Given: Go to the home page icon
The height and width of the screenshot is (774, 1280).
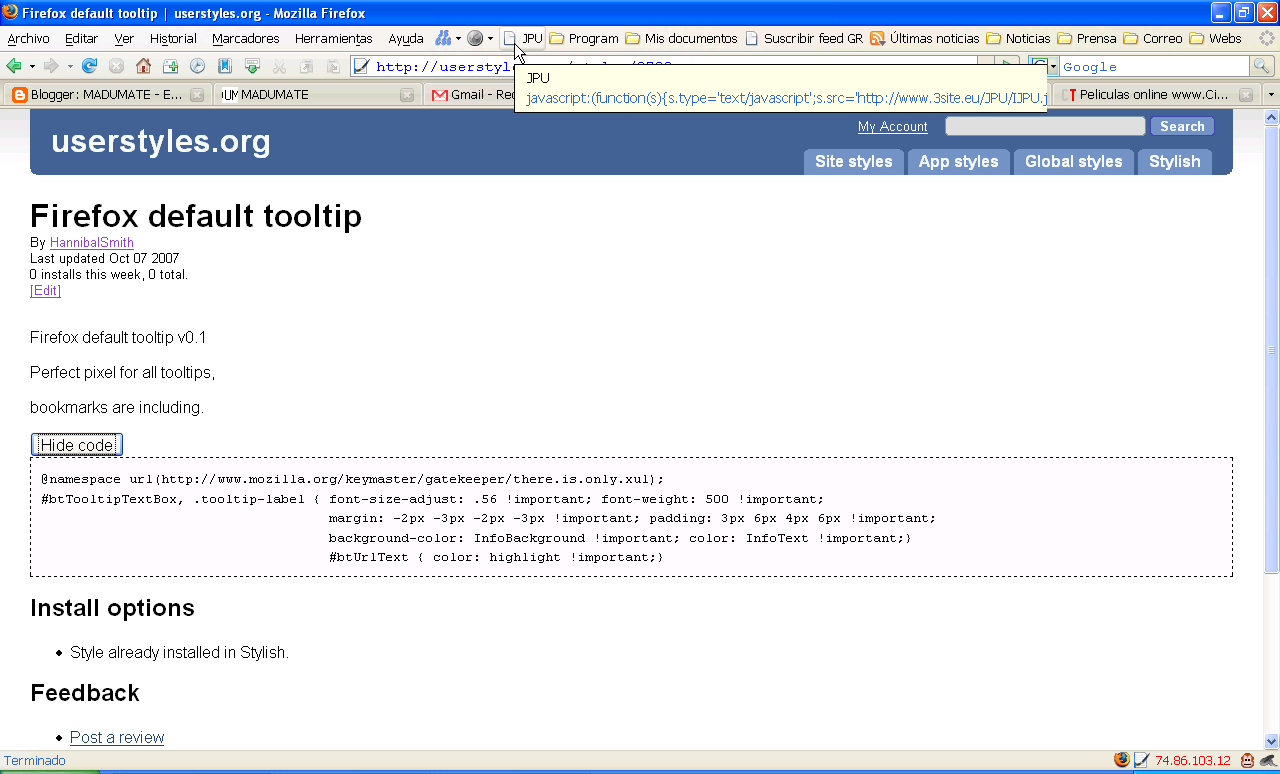Looking at the screenshot, I should [x=143, y=66].
